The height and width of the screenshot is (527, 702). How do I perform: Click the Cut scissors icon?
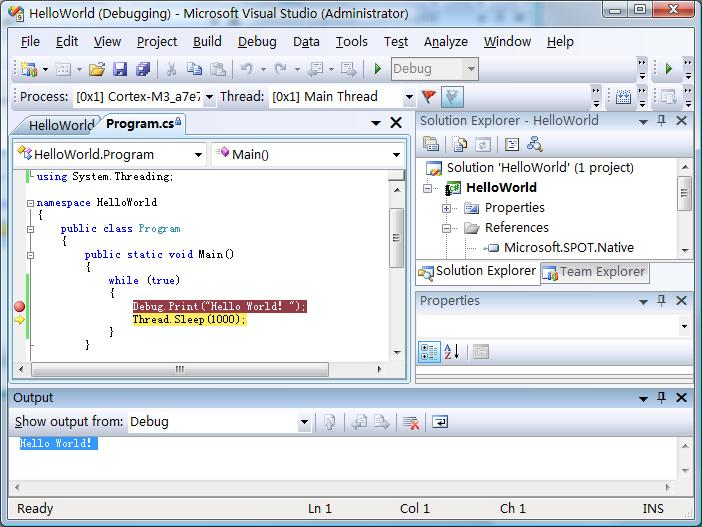171,69
